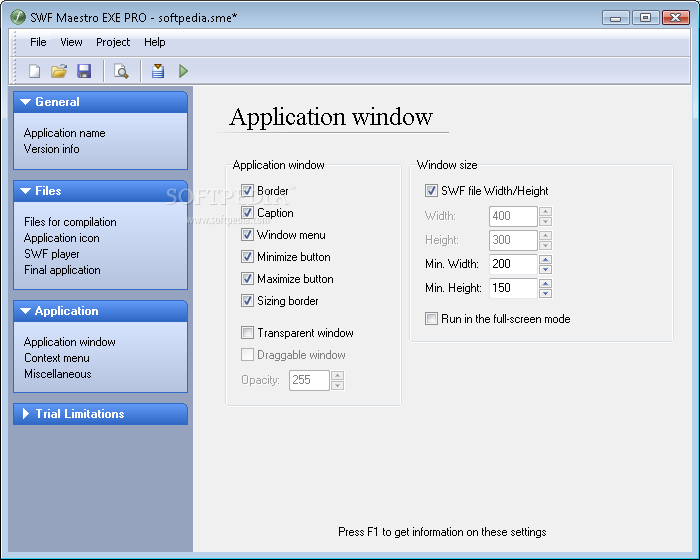700x560 pixels.
Task: Uncheck the Border checkbox
Action: coord(247,191)
